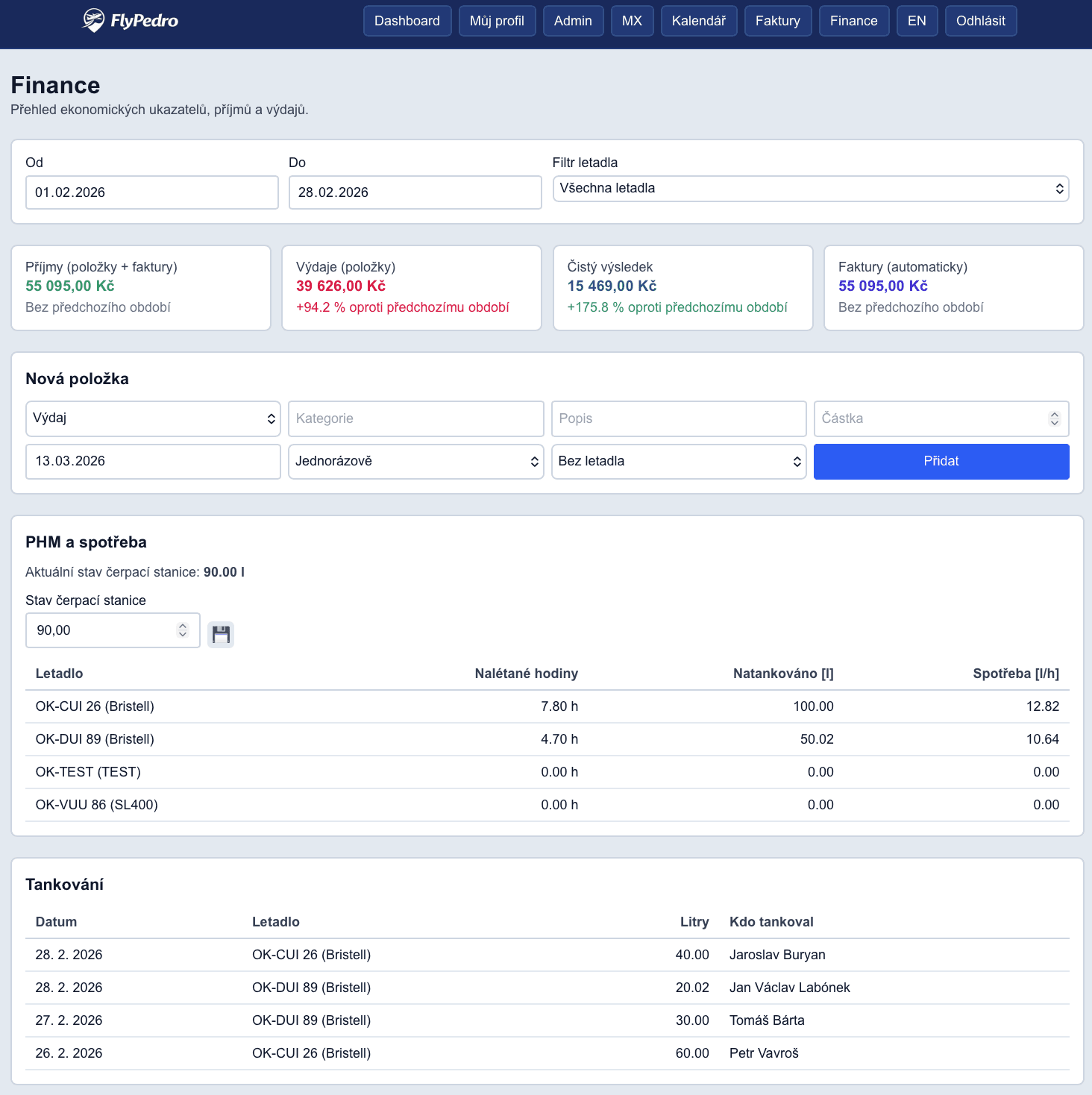Focus the Kategorie text input
This screenshot has width=1092, height=1095.
(415, 418)
